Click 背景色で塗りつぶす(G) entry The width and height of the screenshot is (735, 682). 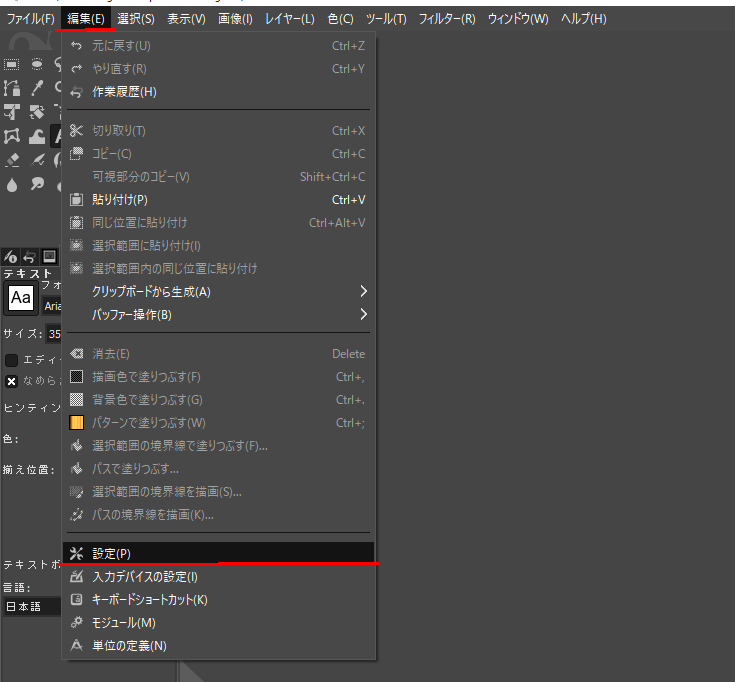click(x=218, y=400)
